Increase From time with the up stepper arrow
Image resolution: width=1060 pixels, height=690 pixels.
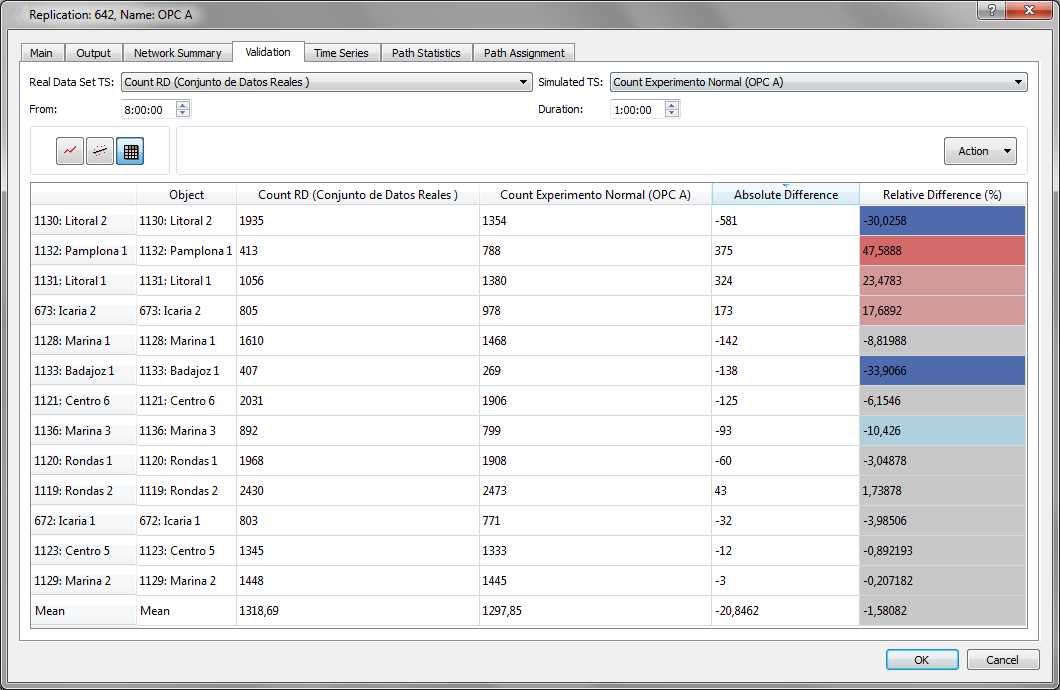click(182, 105)
